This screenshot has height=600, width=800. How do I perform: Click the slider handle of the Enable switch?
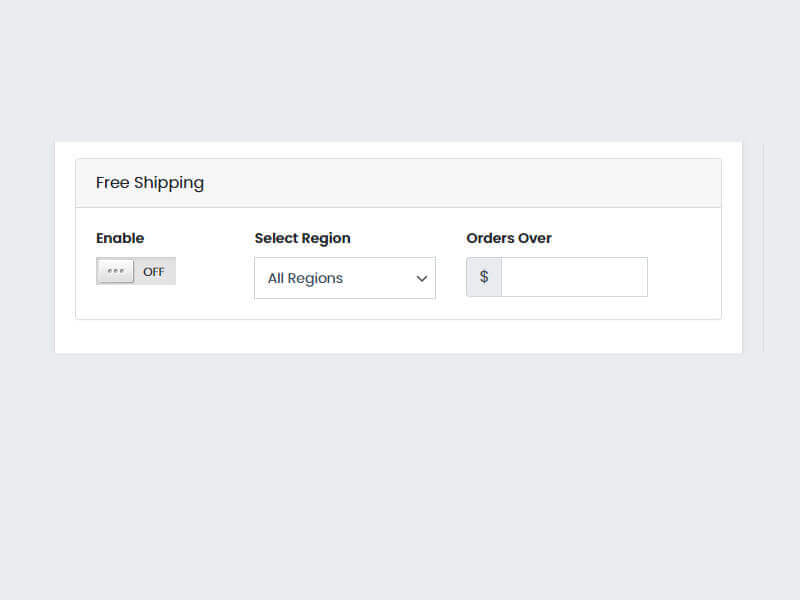[x=114, y=271]
